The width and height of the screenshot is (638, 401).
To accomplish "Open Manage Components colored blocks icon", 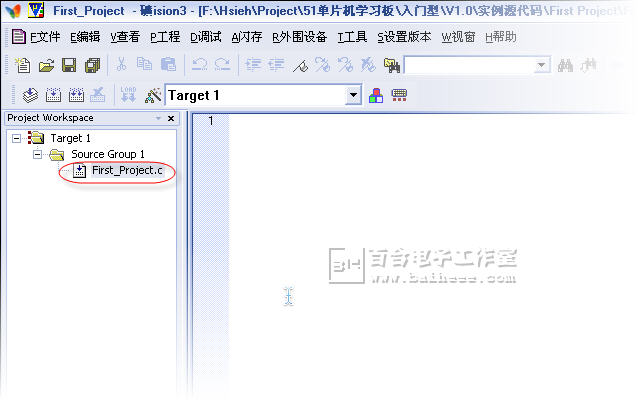I will point(376,95).
